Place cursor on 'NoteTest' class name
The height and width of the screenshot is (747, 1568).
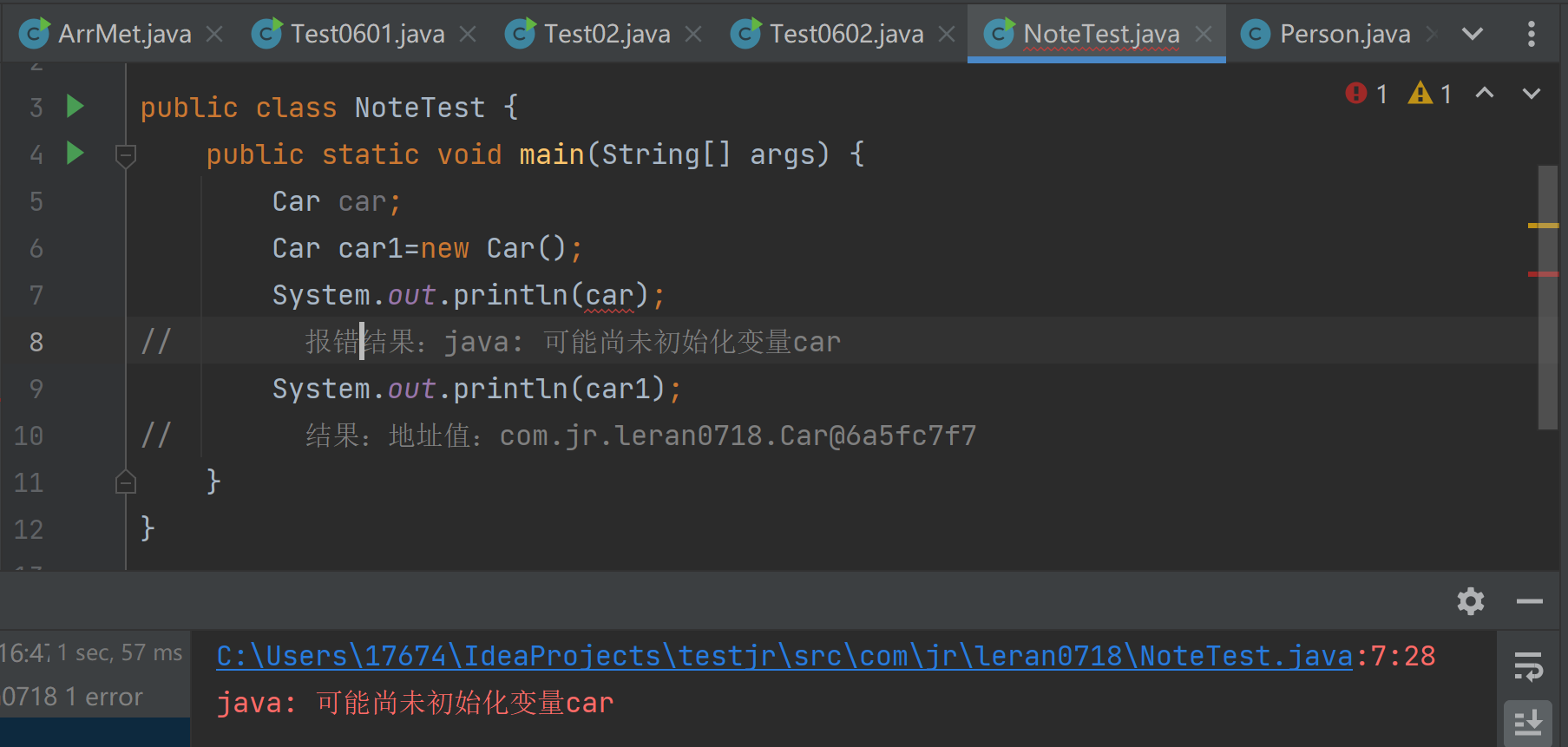(420, 108)
